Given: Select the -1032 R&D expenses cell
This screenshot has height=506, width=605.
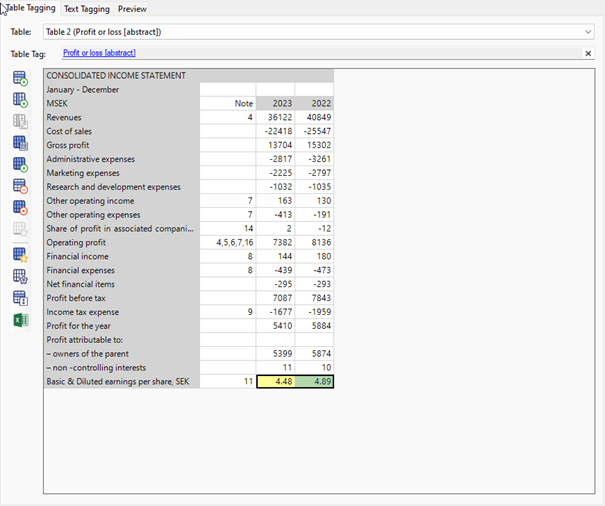Looking at the screenshot, I should (275, 187).
